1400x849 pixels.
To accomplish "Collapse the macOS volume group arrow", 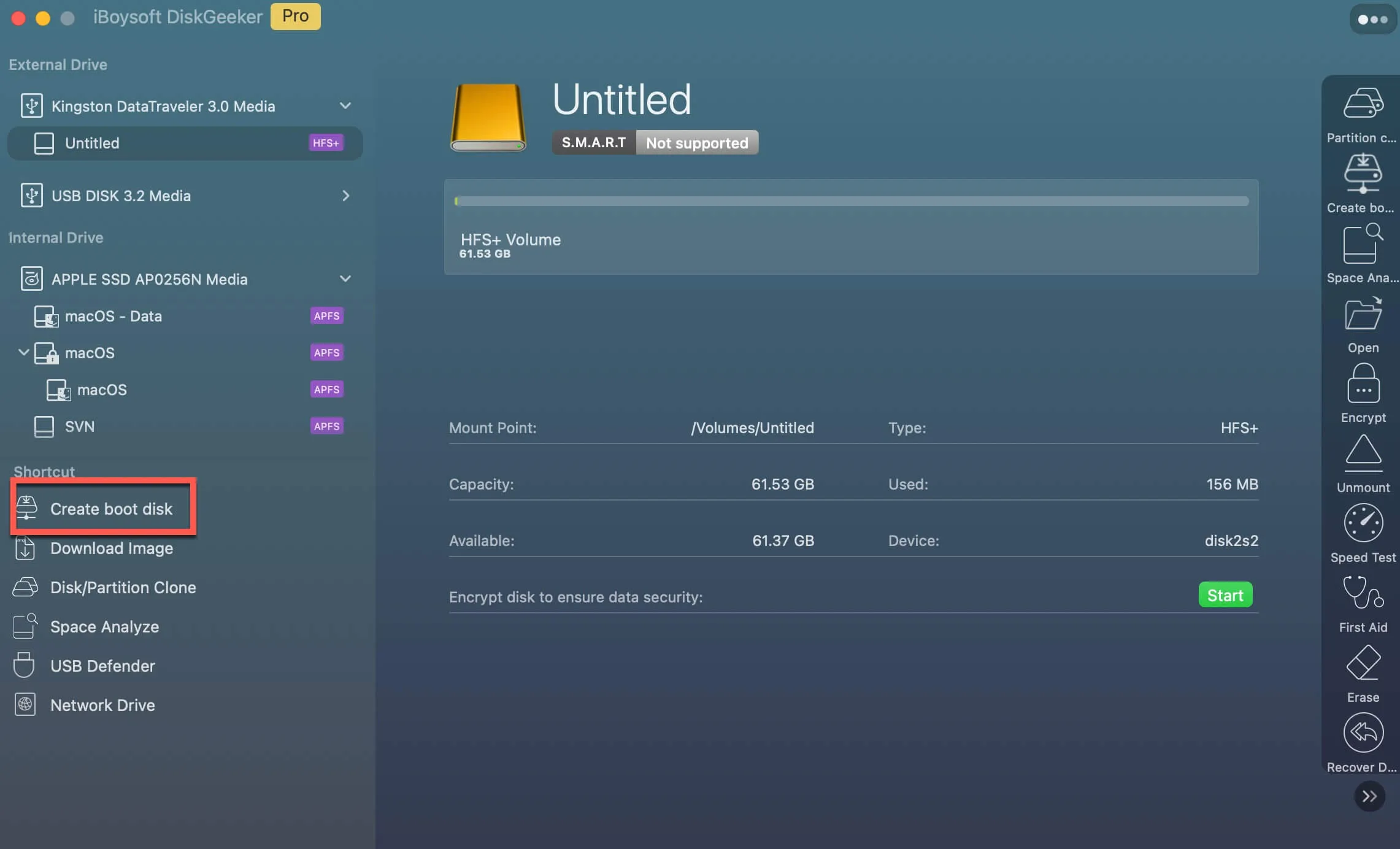I will 23,352.
